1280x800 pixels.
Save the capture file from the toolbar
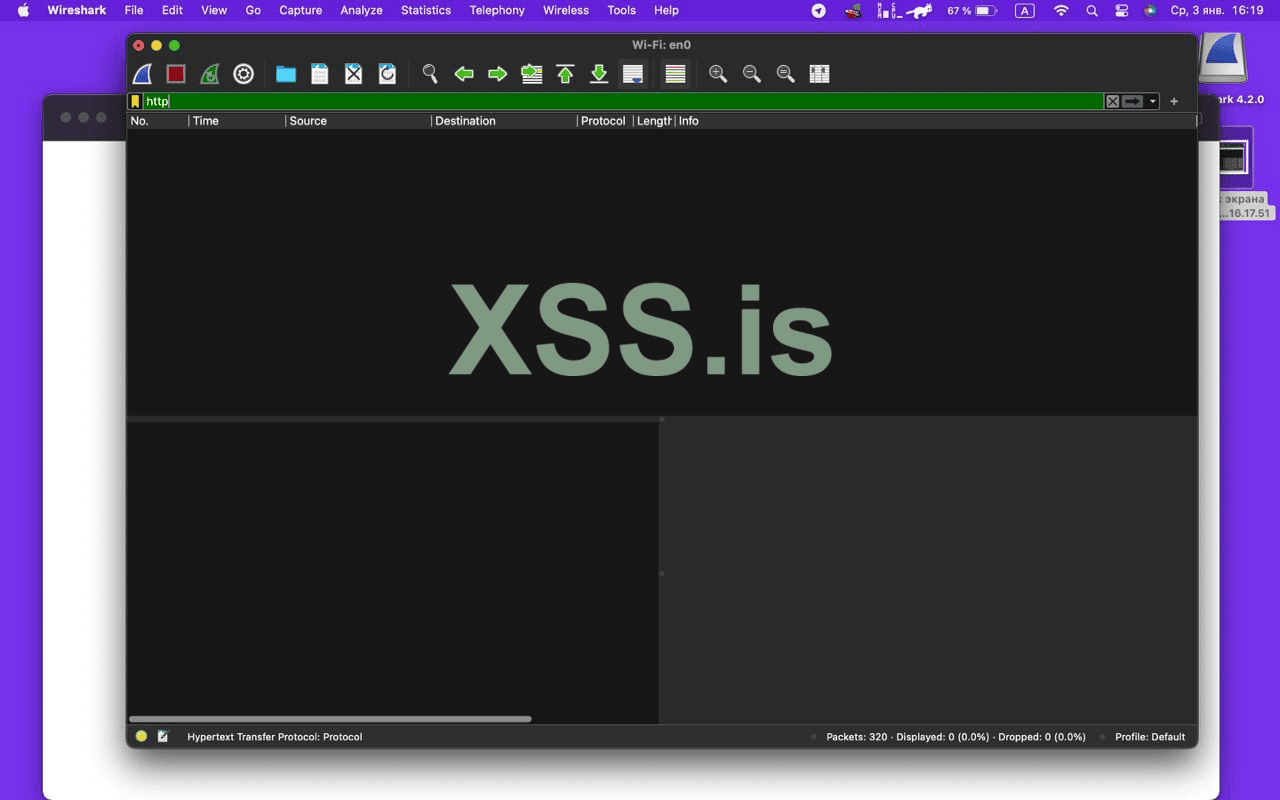coord(320,74)
